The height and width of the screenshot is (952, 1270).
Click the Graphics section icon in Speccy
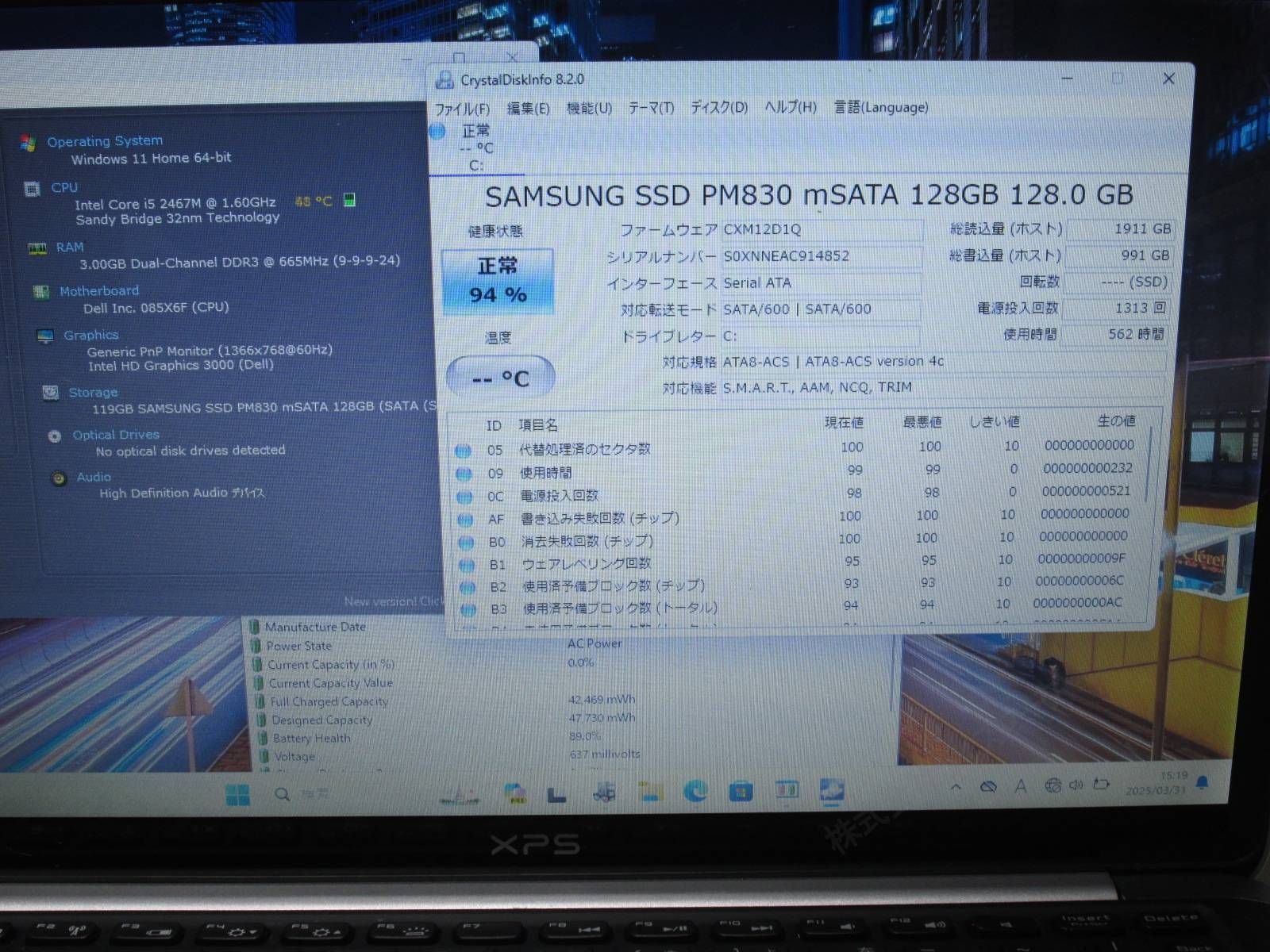[x=44, y=336]
